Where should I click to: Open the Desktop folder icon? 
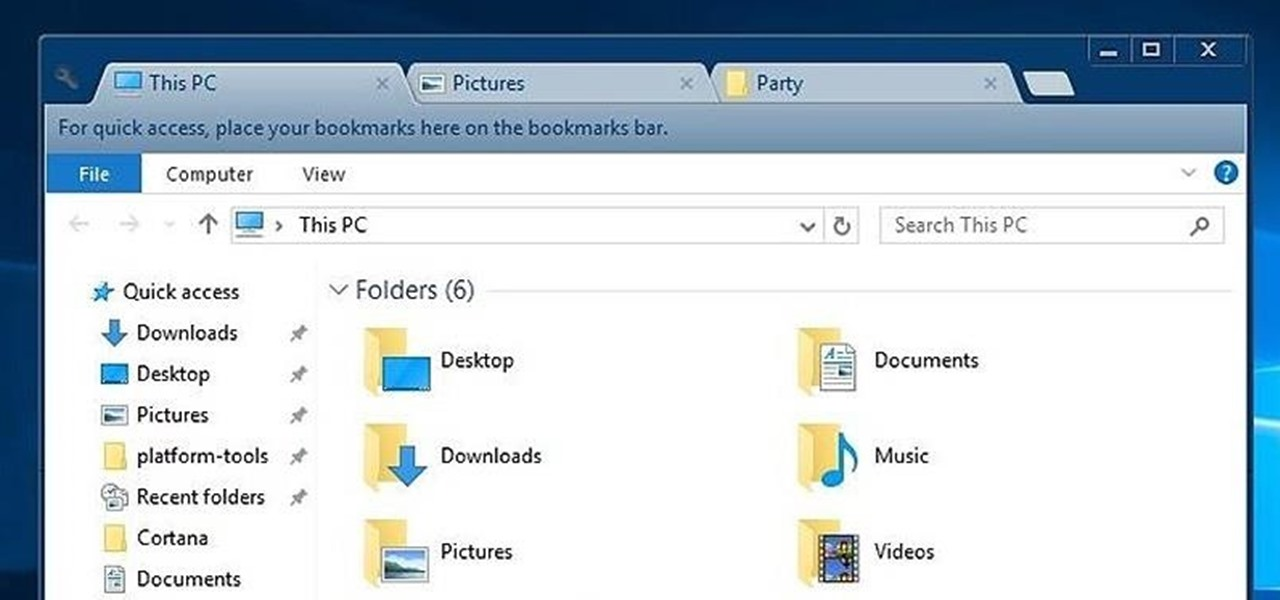(x=395, y=362)
